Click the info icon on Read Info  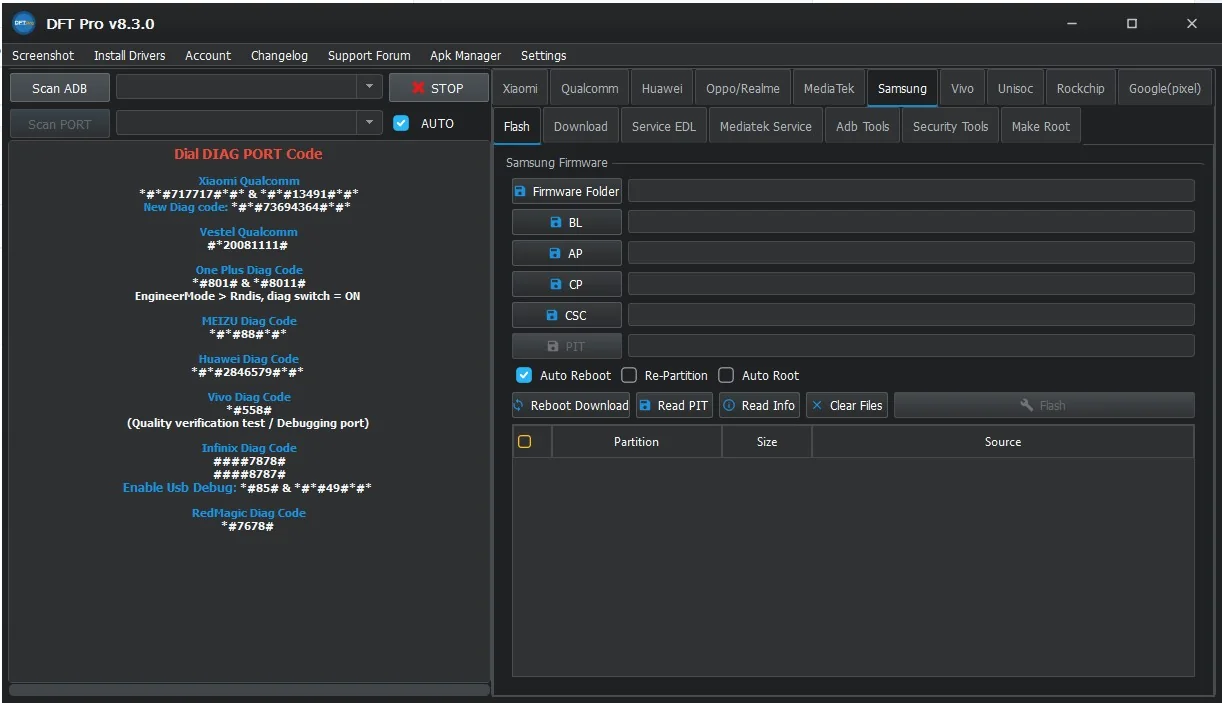(729, 405)
